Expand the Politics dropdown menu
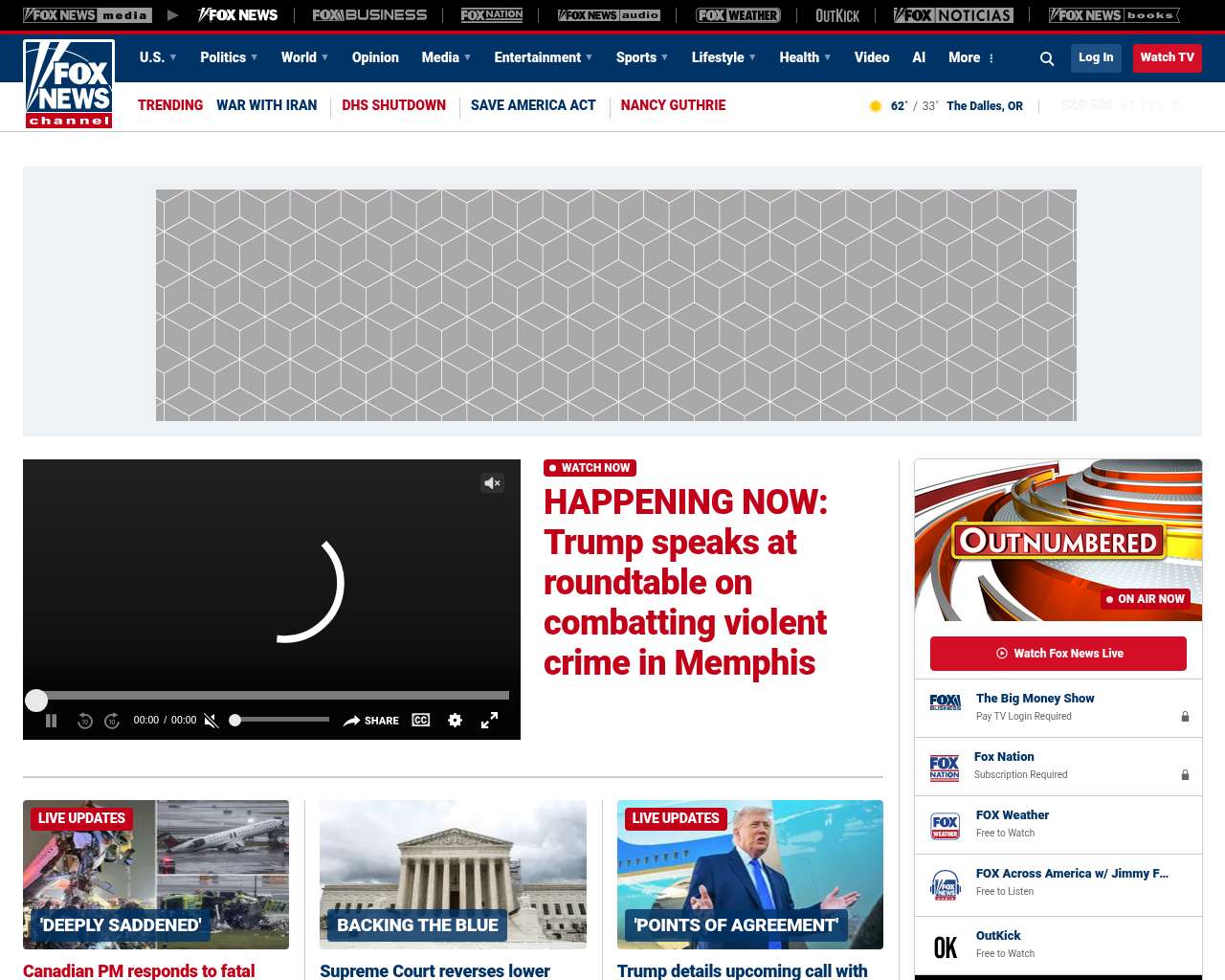 tap(229, 57)
